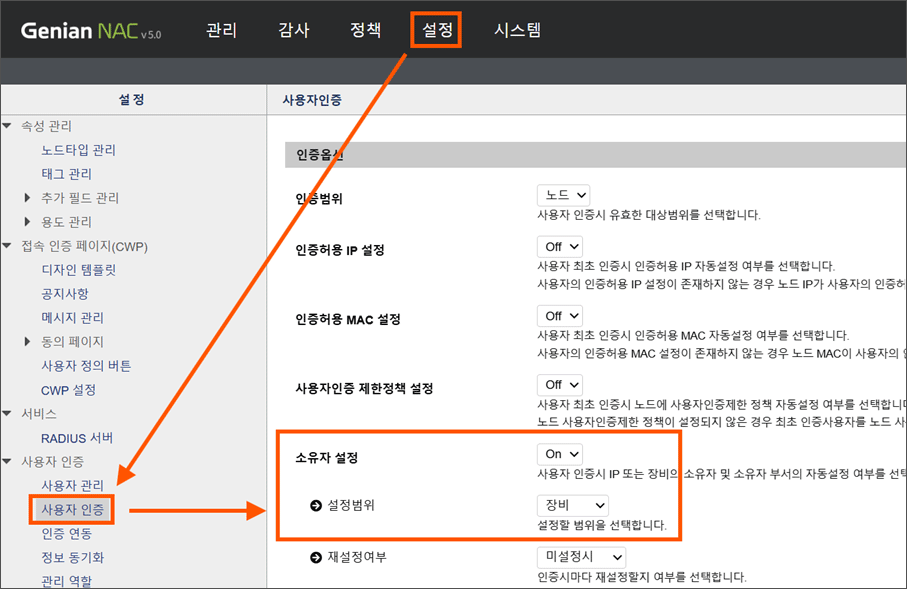Screen dimensions: 907x589
Task: Open the 설정범위 dropdown showing 장비
Action: pos(572,505)
